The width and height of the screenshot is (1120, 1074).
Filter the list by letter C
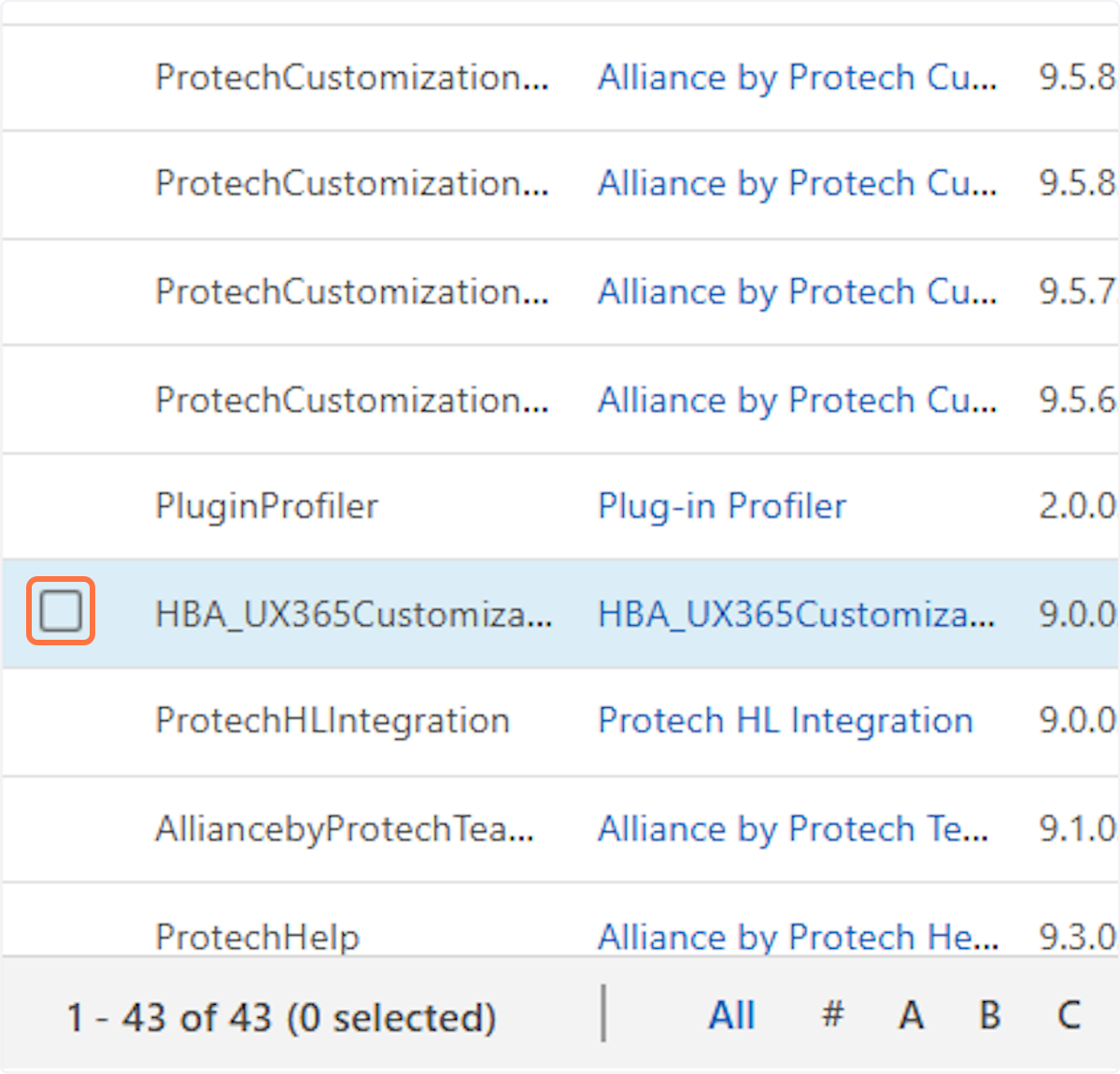[1069, 1015]
